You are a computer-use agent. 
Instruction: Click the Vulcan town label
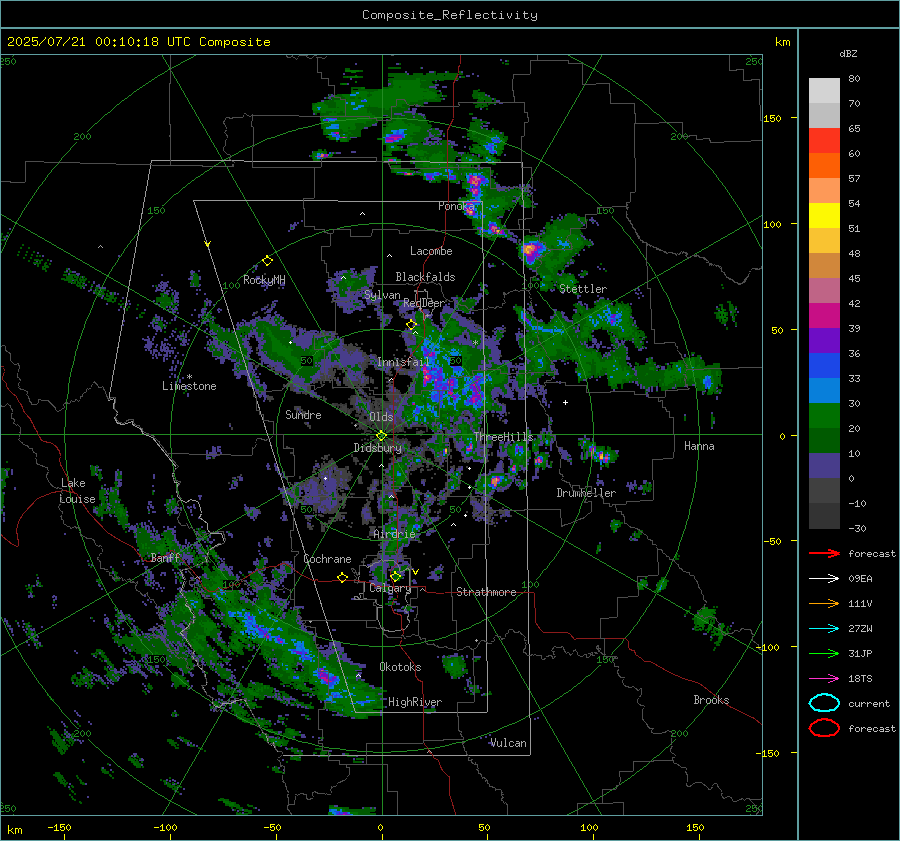click(x=508, y=743)
